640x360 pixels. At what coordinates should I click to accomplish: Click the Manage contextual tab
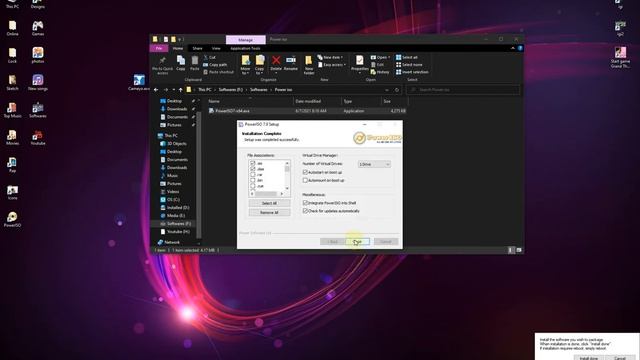click(x=245, y=40)
